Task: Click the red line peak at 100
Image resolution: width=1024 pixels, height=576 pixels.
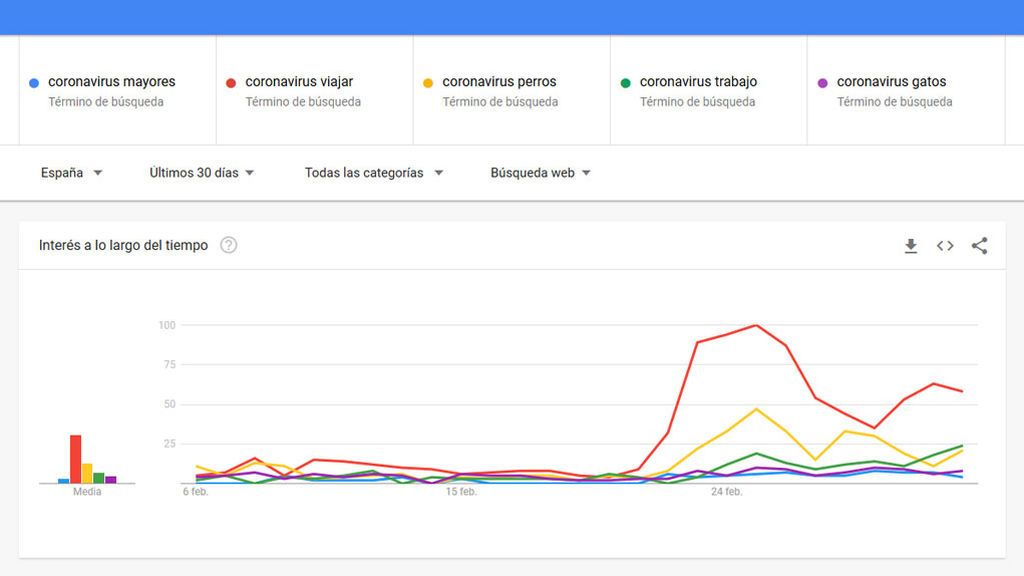Action: (x=756, y=325)
